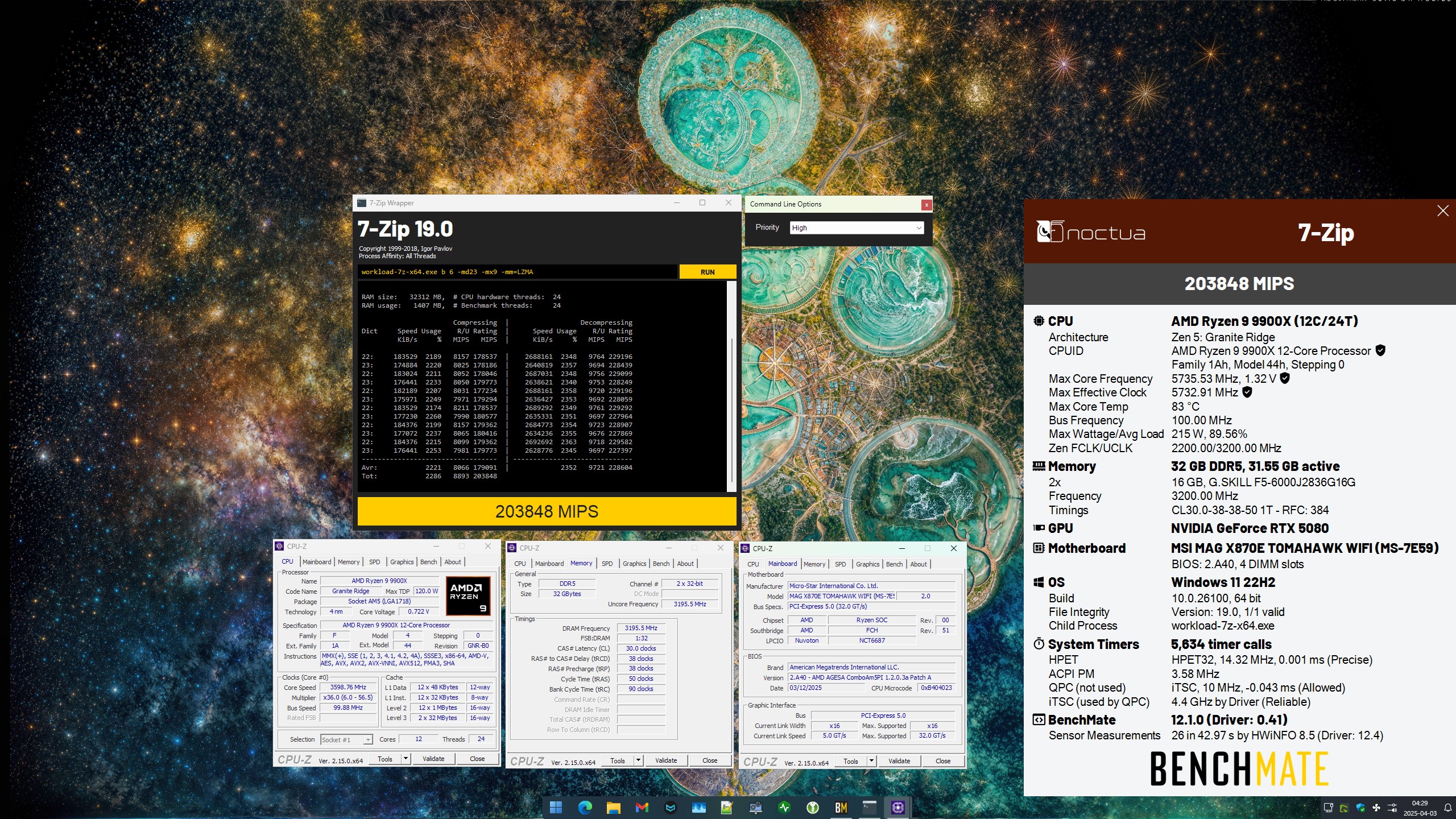This screenshot has width=1456, height=819.
Task: Switch to 7-Zip console taskbar icon
Action: tap(869, 807)
